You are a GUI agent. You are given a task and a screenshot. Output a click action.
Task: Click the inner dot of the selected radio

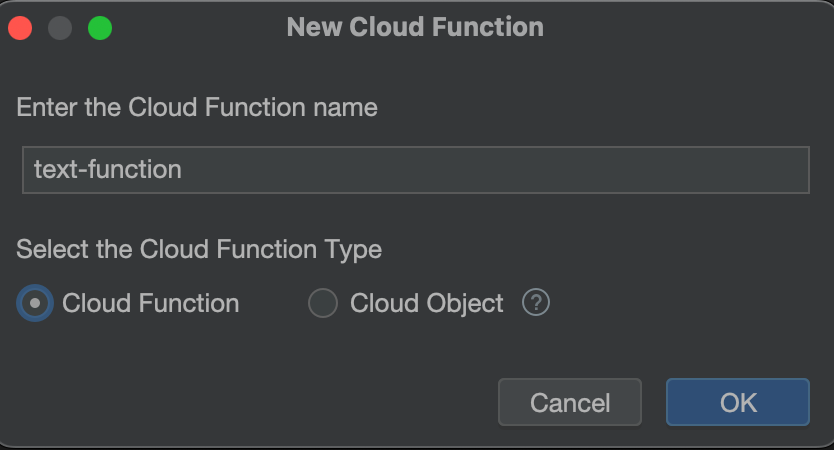click(x=35, y=303)
